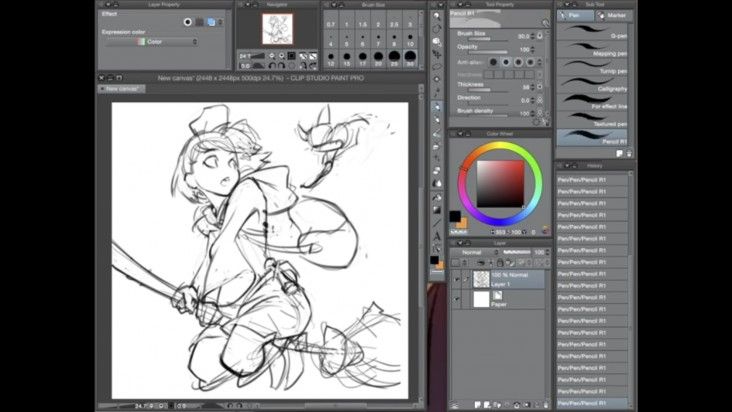Image resolution: width=732 pixels, height=412 pixels.
Task: Select the transparent color swatch
Action: click(x=458, y=231)
